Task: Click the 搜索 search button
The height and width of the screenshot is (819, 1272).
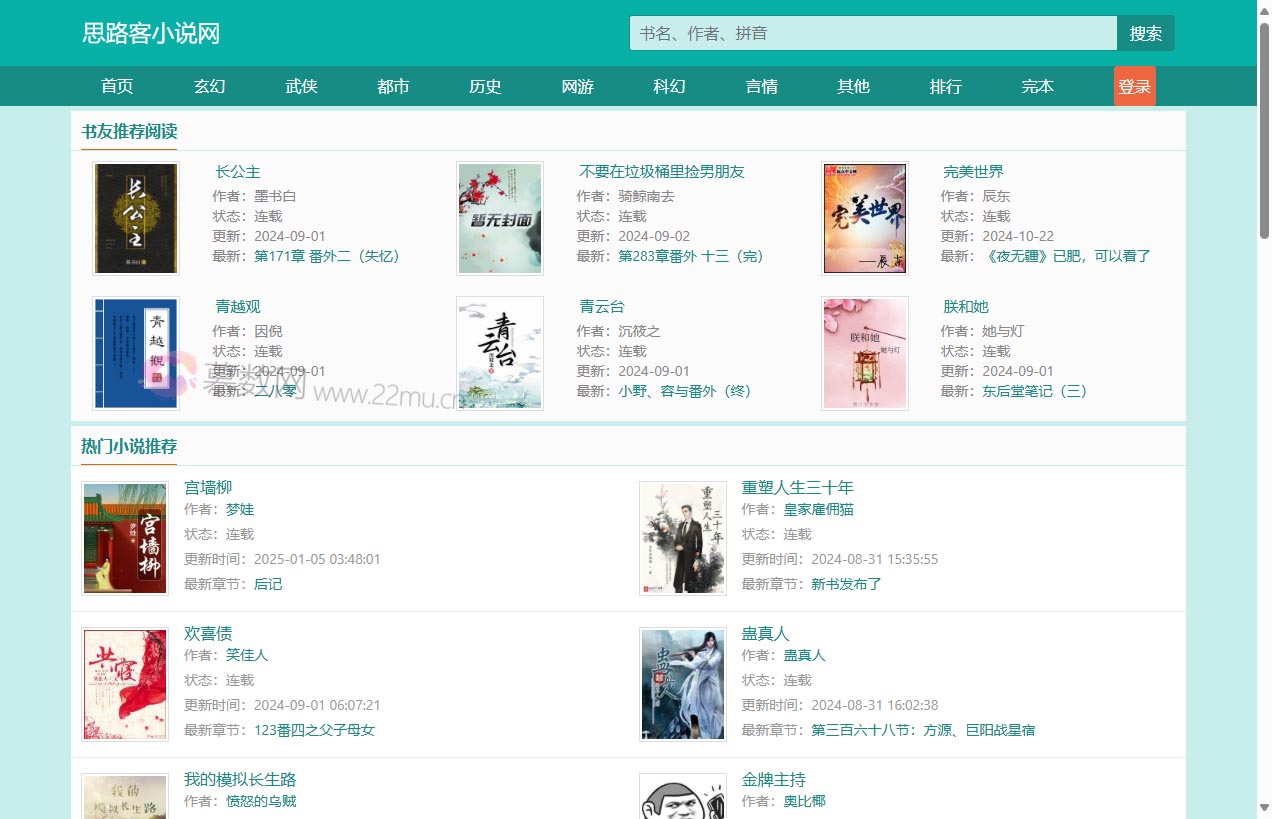Action: point(1145,33)
